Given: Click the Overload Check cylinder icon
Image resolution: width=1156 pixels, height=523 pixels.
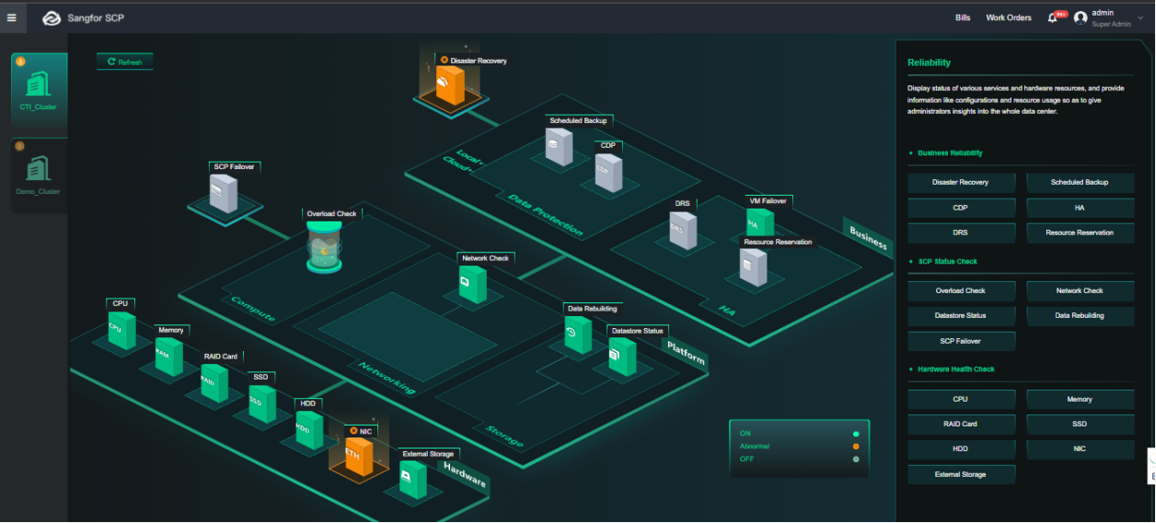Looking at the screenshot, I should point(324,248).
